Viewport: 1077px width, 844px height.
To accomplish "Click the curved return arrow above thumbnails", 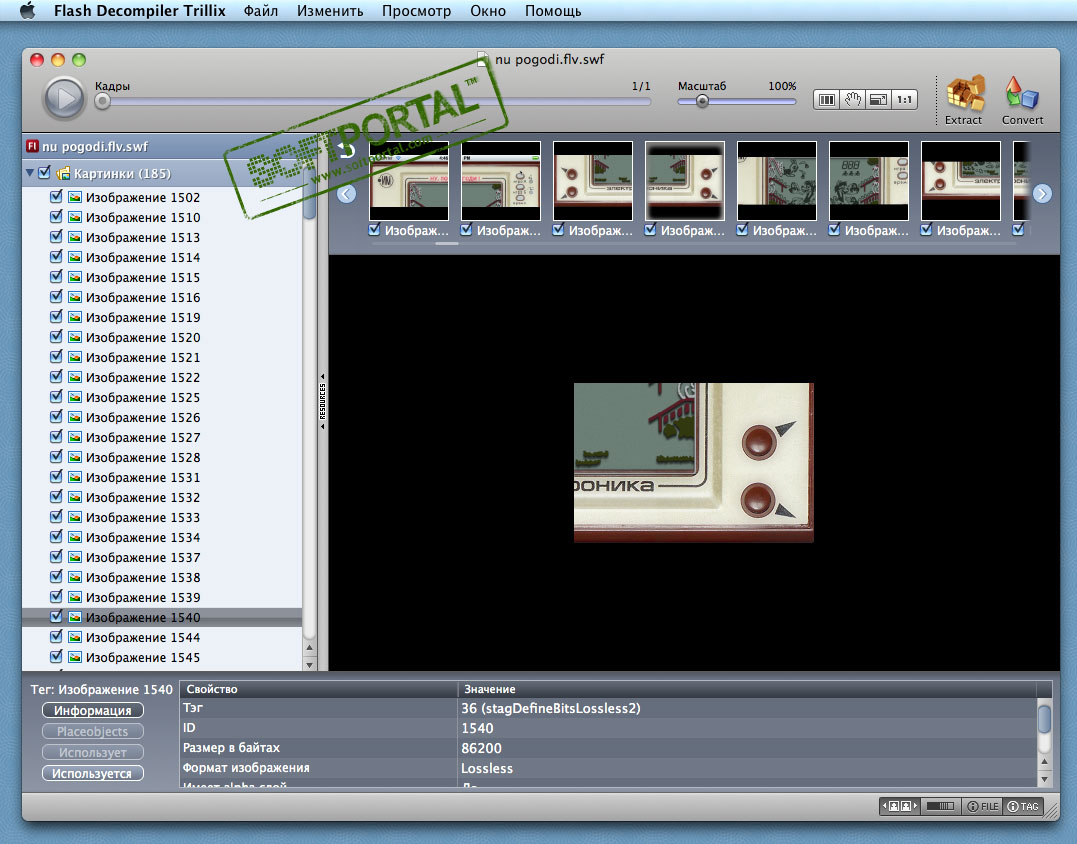I will click(347, 150).
